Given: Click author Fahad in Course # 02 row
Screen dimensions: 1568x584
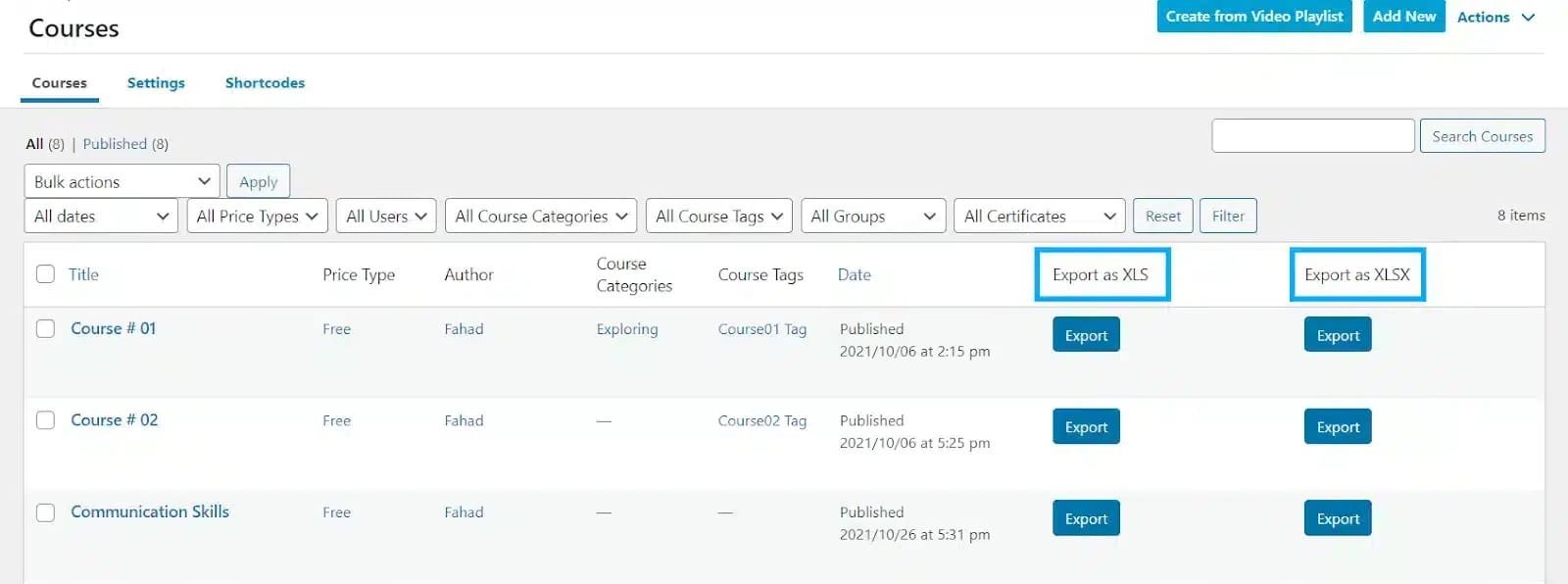Looking at the screenshot, I should click(x=464, y=420).
